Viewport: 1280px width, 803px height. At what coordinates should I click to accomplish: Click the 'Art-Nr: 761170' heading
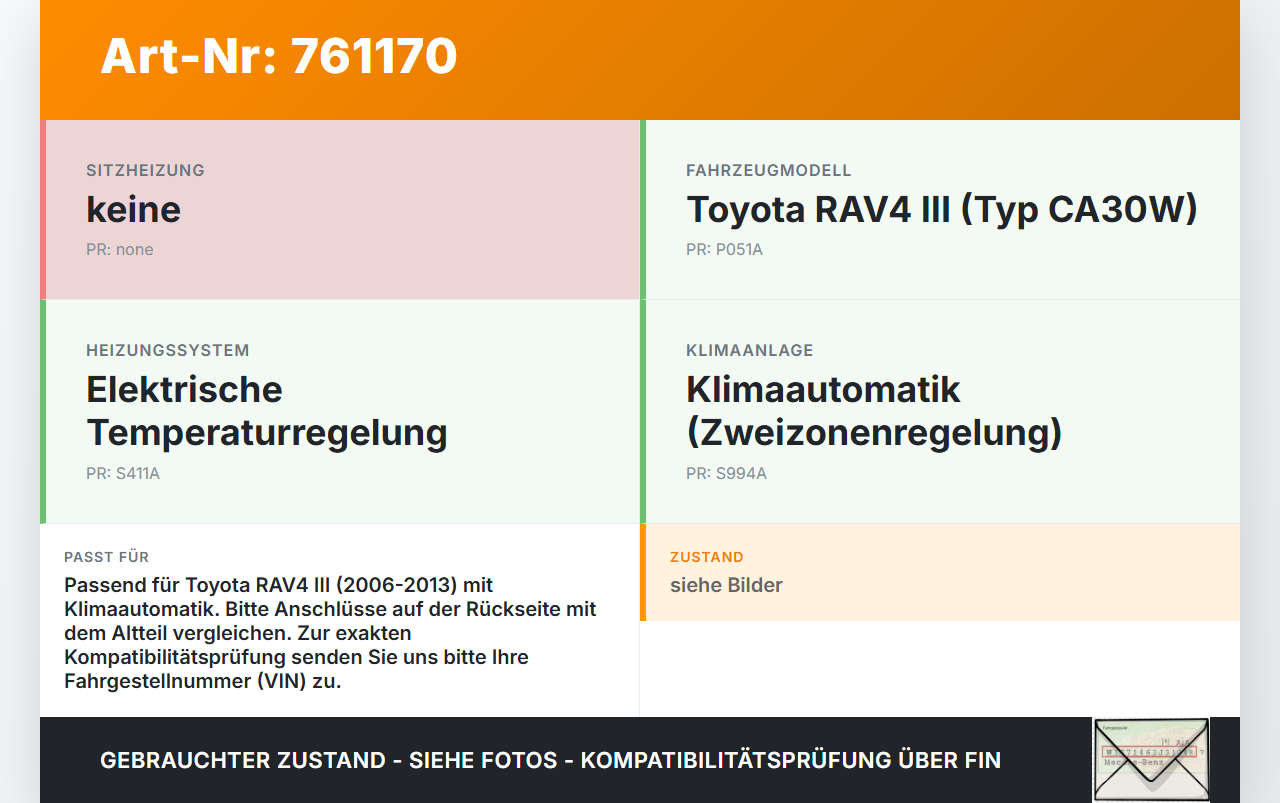[279, 56]
